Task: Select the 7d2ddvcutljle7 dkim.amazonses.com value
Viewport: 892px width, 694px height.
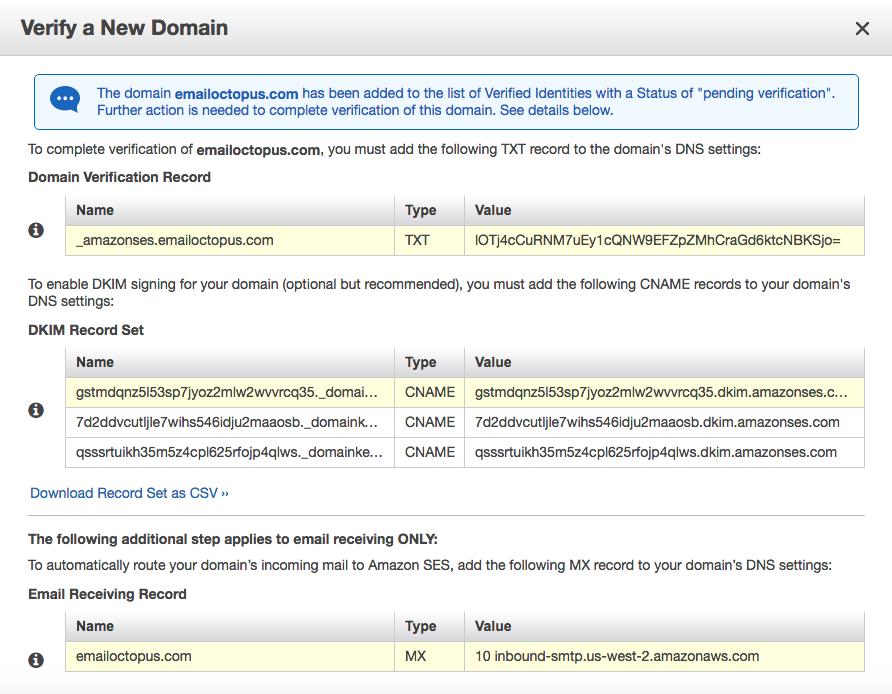Action: click(x=657, y=422)
